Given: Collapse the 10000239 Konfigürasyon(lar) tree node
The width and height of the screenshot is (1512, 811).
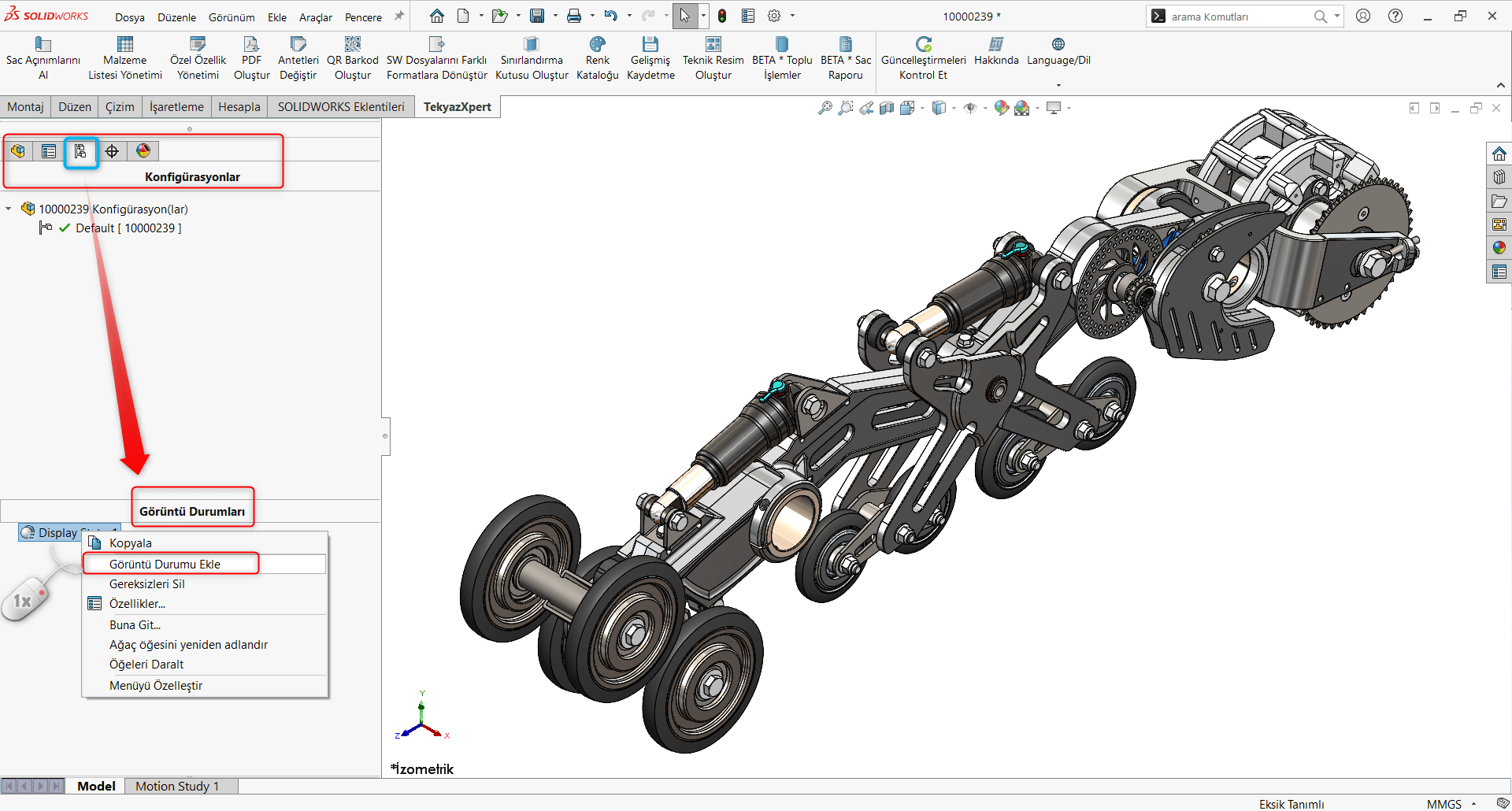Looking at the screenshot, I should click(9, 209).
